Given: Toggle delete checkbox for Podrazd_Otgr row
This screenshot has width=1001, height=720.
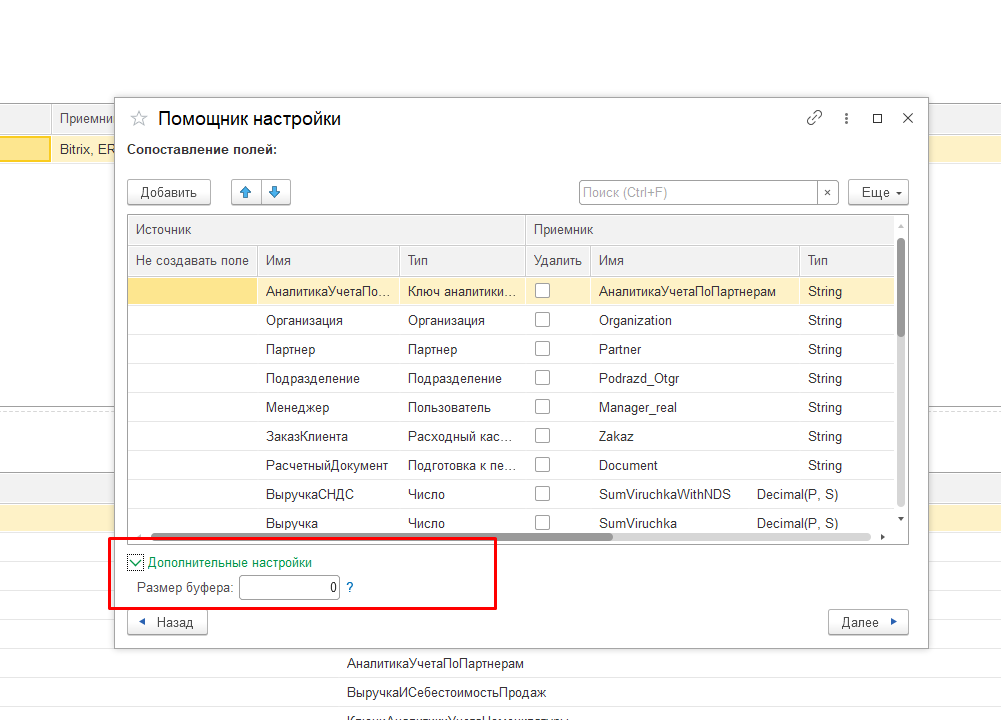Looking at the screenshot, I should [543, 378].
